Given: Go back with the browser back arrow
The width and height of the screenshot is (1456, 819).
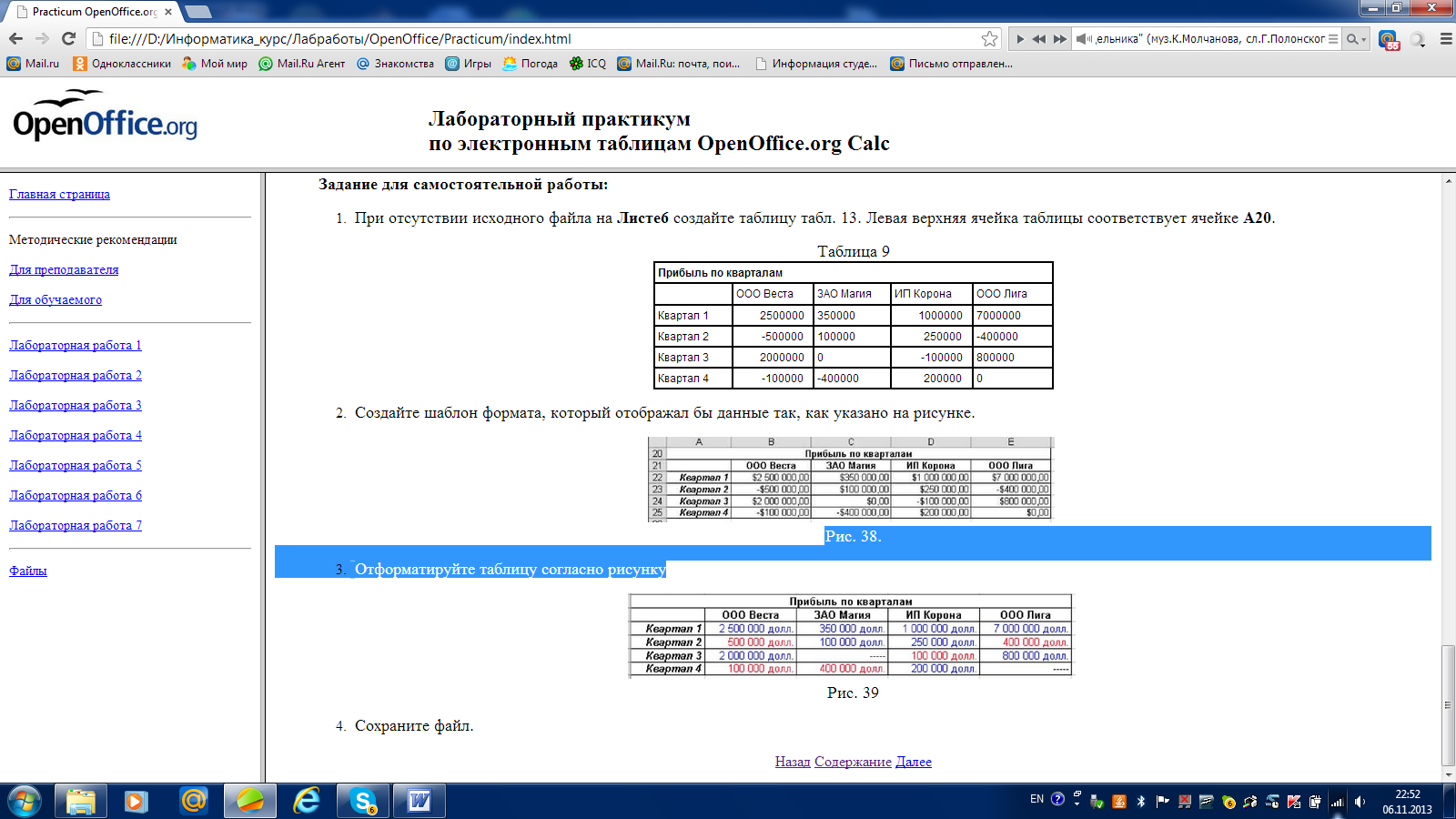Looking at the screenshot, I should pos(15,38).
